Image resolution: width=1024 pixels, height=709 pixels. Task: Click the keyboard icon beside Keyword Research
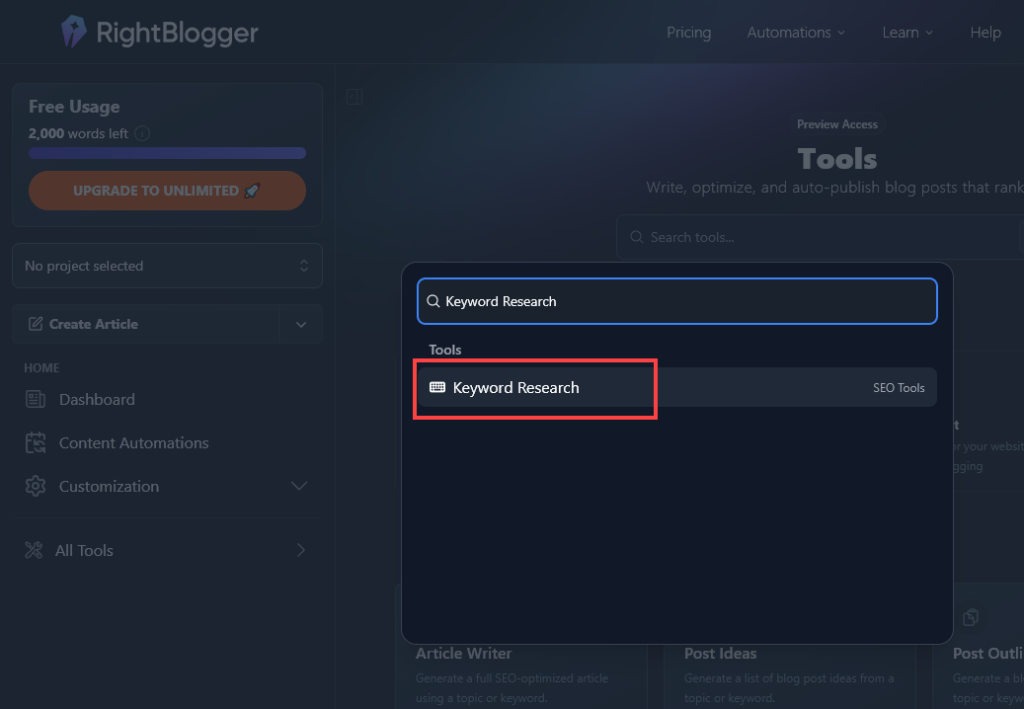coord(435,387)
